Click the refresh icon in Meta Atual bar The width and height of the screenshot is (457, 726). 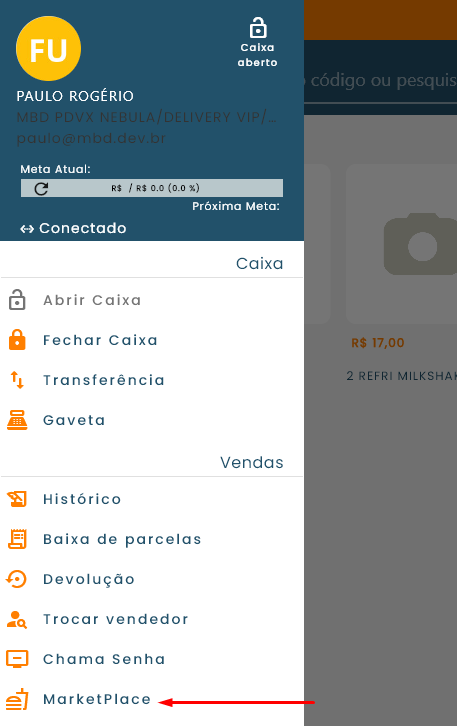pos(41,188)
